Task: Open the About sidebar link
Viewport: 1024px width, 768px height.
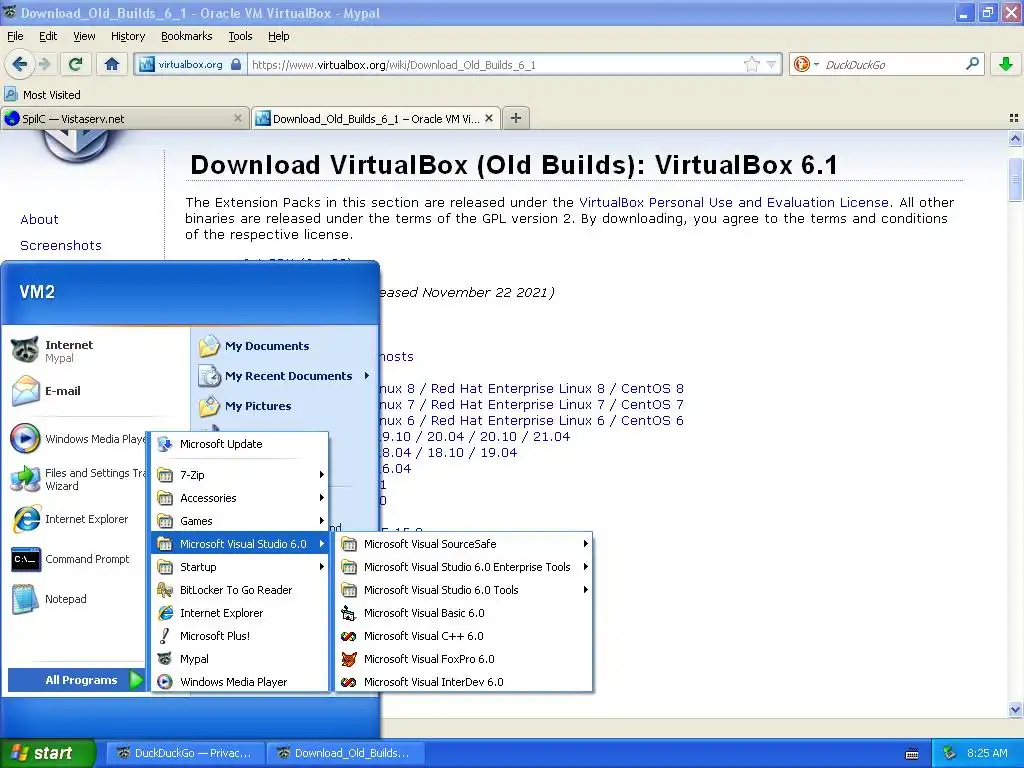Action: 39,219
